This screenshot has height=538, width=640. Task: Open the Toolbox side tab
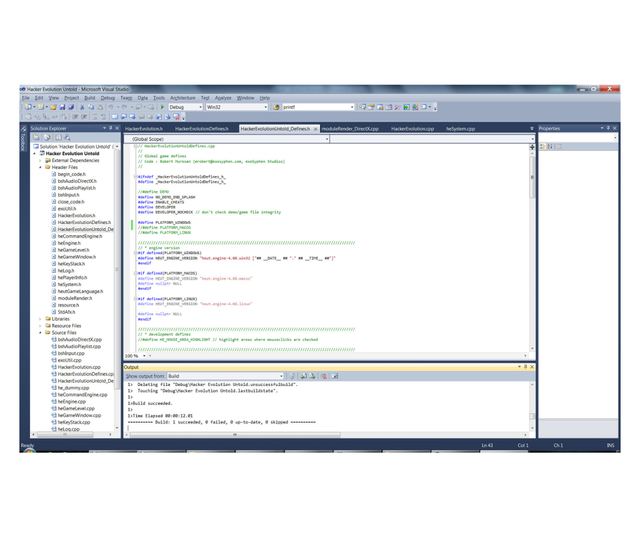coord(23,141)
